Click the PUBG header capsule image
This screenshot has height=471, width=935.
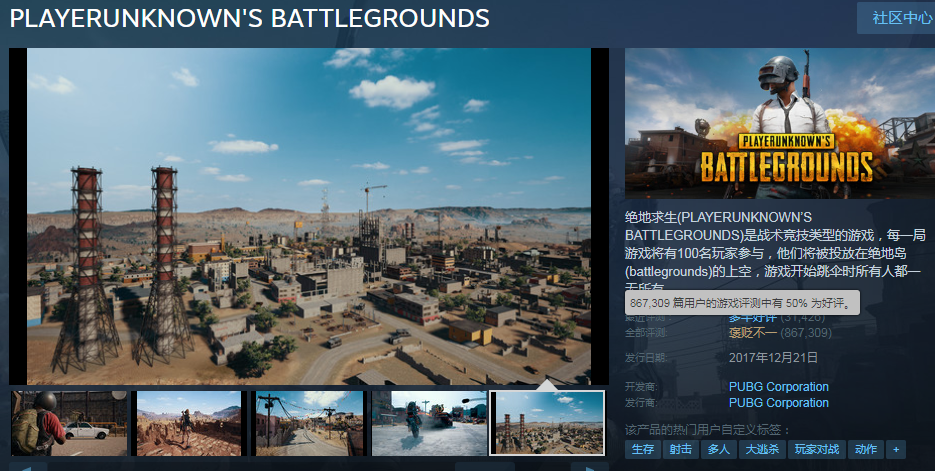(x=780, y=123)
